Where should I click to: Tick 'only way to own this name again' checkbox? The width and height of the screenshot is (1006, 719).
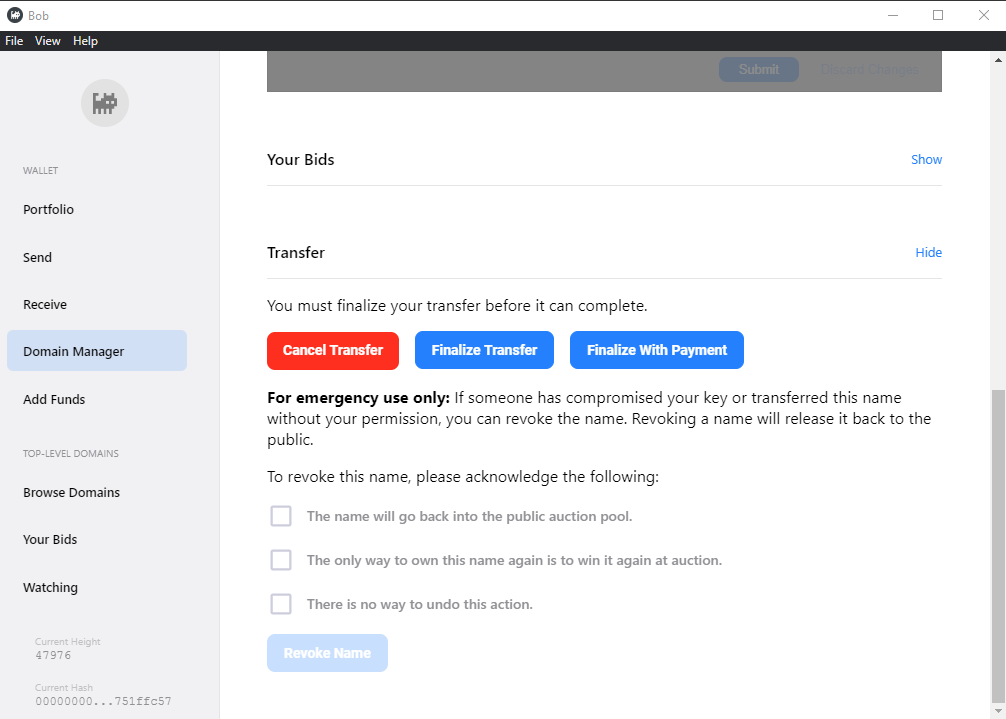pos(281,560)
